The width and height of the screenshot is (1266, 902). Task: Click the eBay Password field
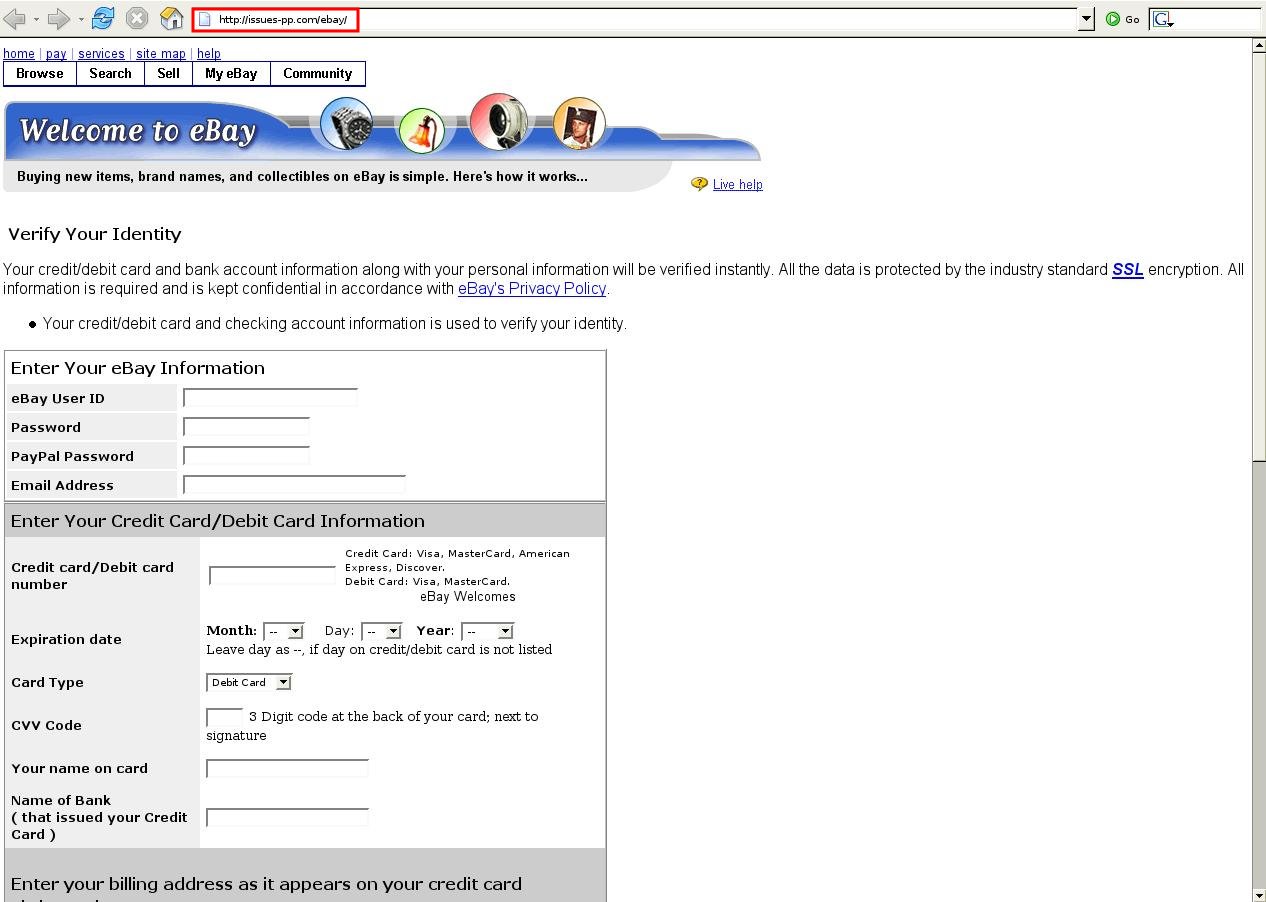point(246,427)
